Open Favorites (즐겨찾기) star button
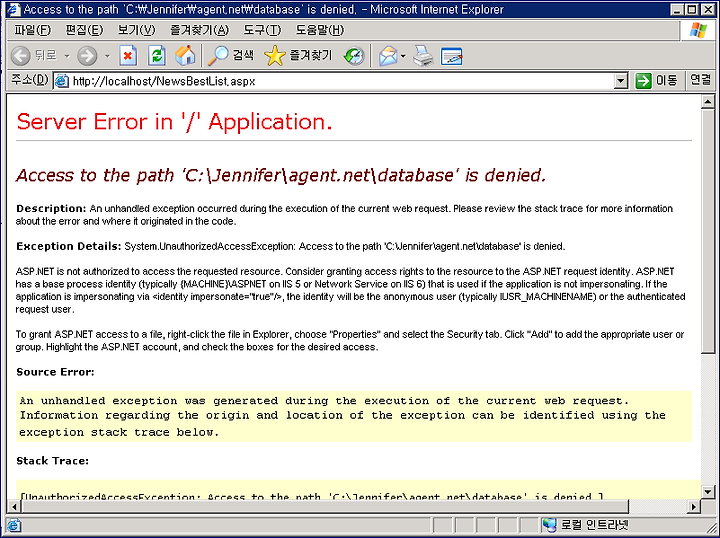720x538 pixels. pos(298,56)
